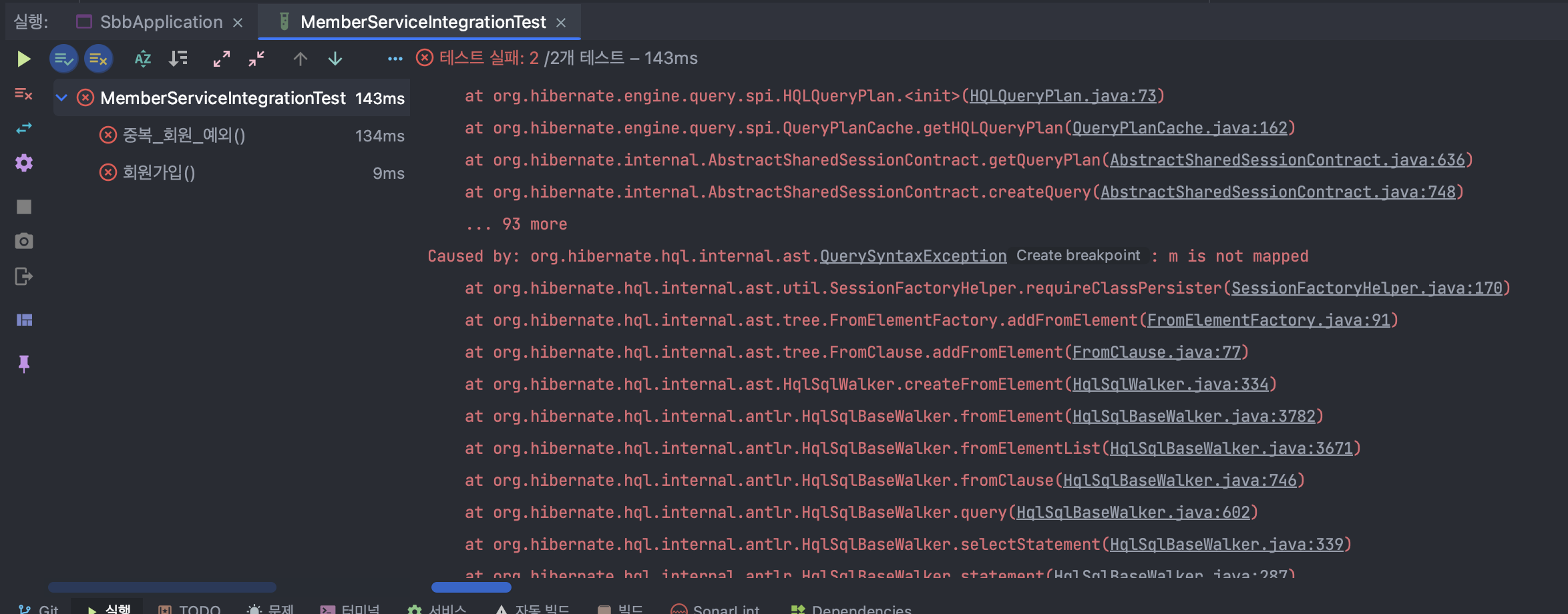Open the HqlSqlBaseWalker.java:339 link
This screenshot has width=1568, height=614.
pos(1226,545)
